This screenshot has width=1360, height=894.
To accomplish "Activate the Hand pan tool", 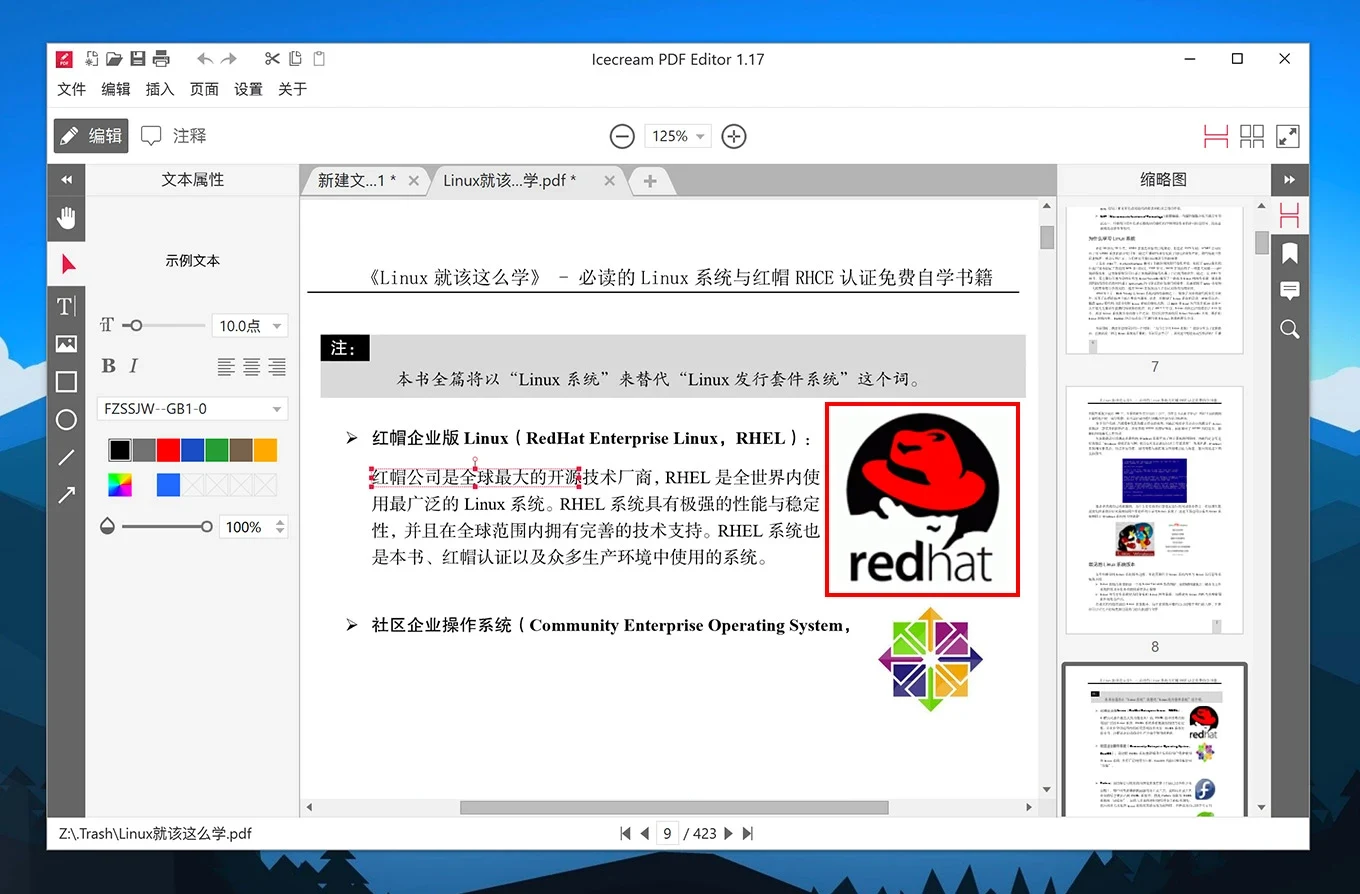I will click(66, 218).
